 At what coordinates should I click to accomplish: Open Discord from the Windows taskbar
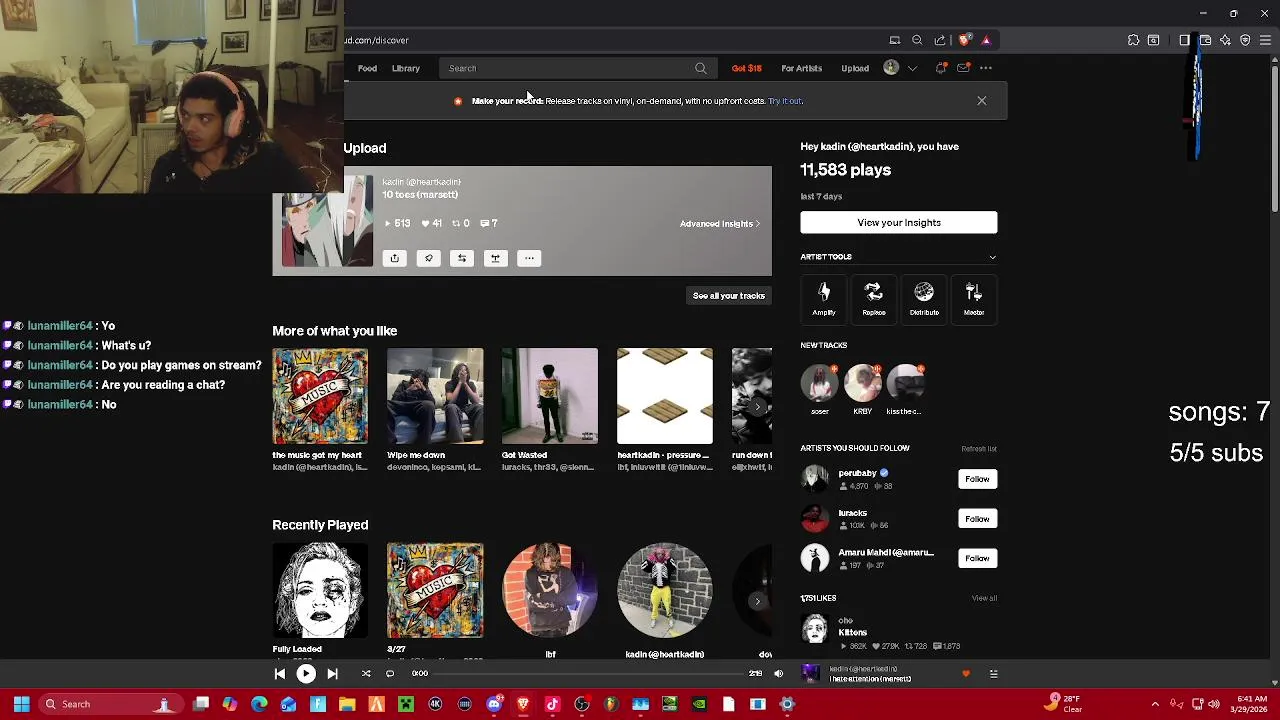[x=494, y=704]
